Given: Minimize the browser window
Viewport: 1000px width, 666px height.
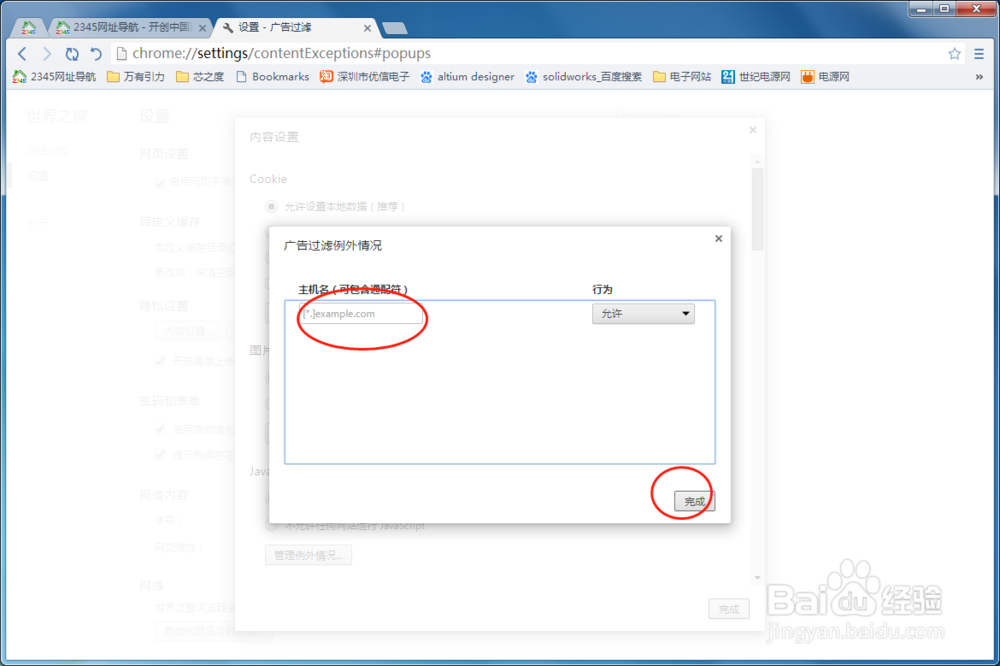Looking at the screenshot, I should click(921, 9).
